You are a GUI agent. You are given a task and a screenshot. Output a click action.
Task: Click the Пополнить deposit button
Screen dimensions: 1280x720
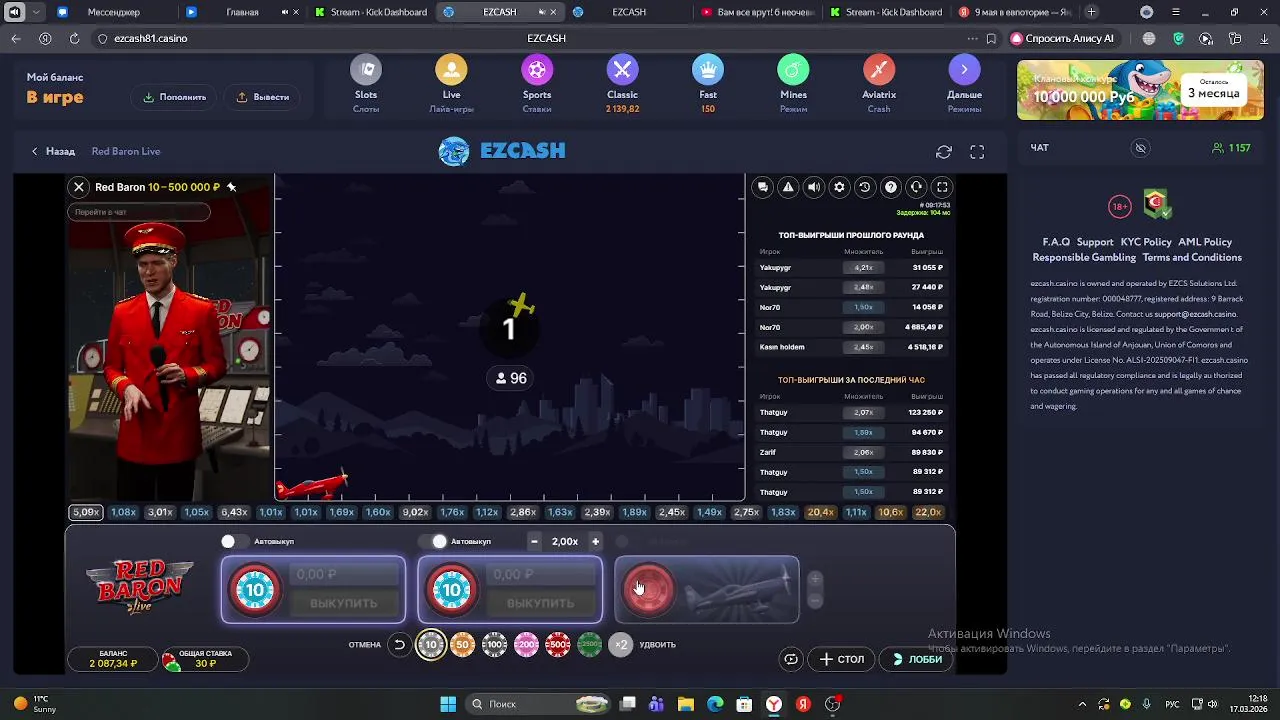pos(175,97)
